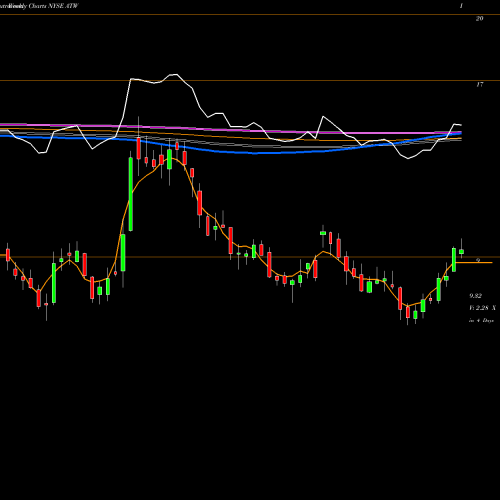500x500 pixels.
Task: Click the price axis label 17
Action: tap(479, 85)
